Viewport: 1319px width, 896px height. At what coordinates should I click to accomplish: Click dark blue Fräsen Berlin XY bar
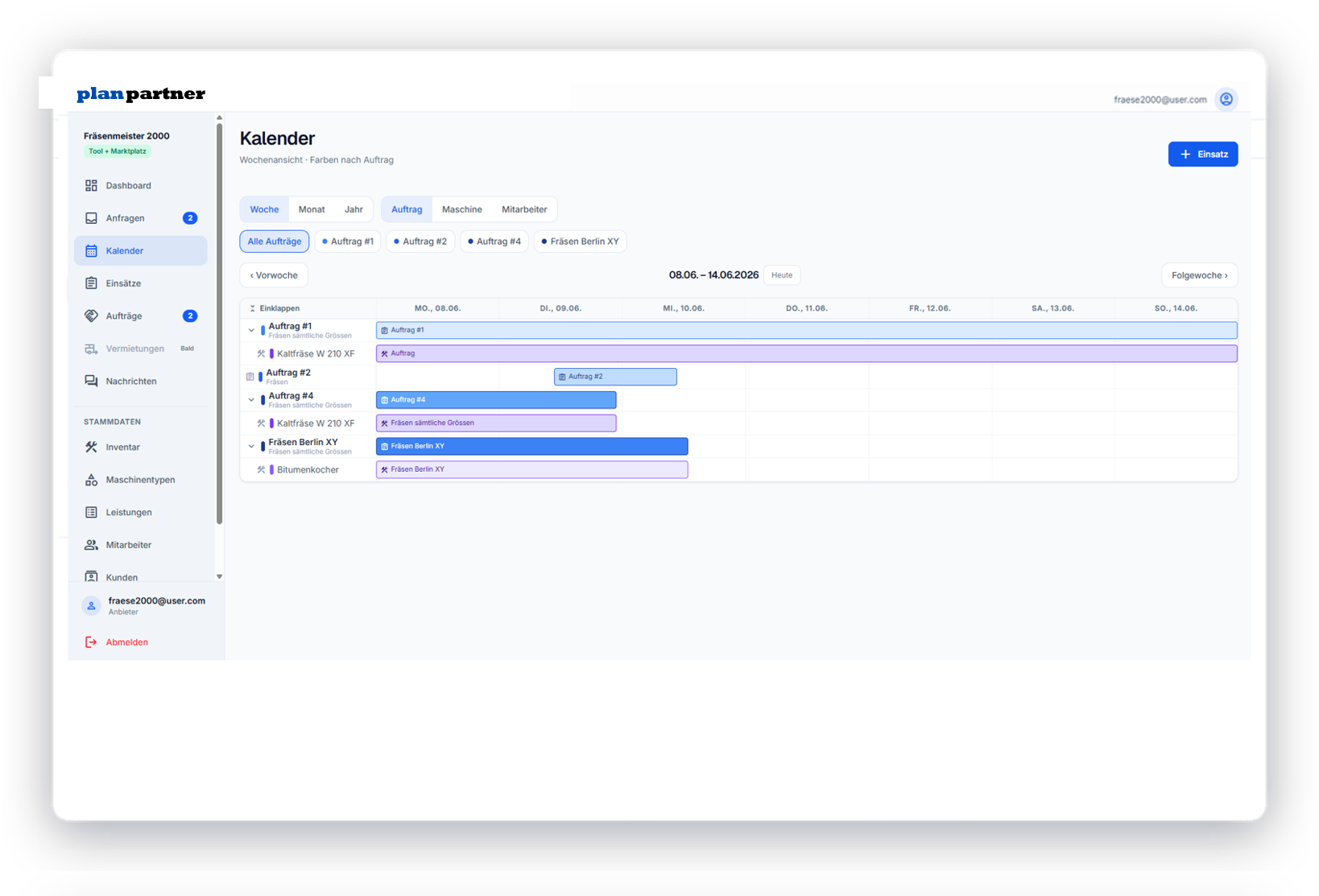(531, 446)
